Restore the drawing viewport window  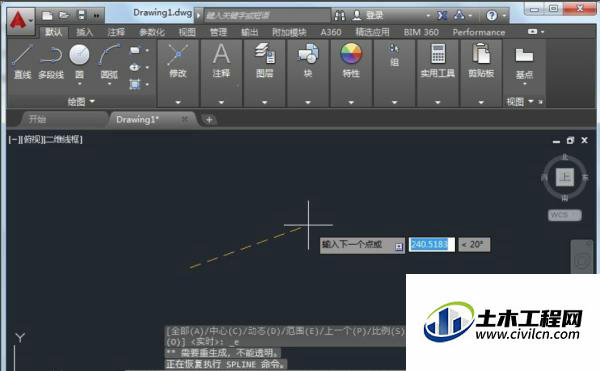click(570, 140)
